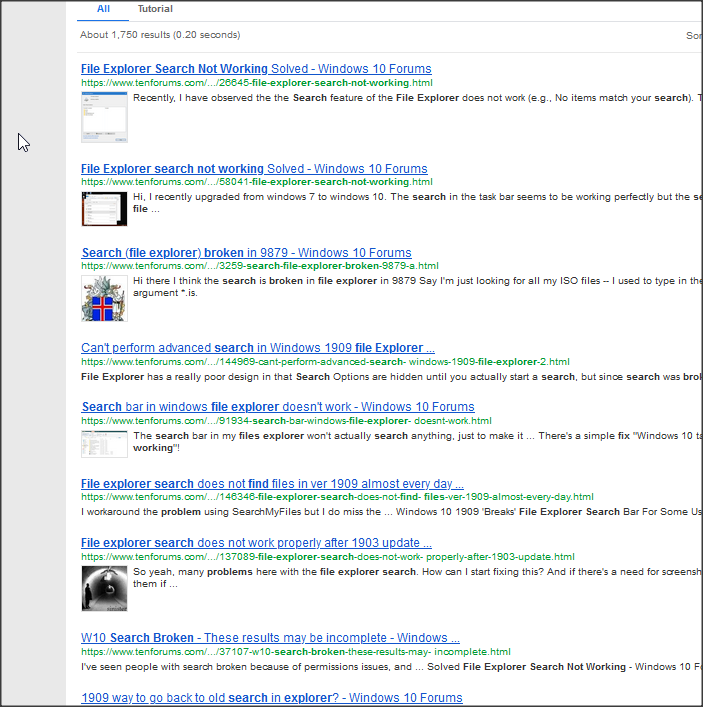Open '1909 way to go back to old search' link
Image resolution: width=703 pixels, height=707 pixels.
[272, 698]
